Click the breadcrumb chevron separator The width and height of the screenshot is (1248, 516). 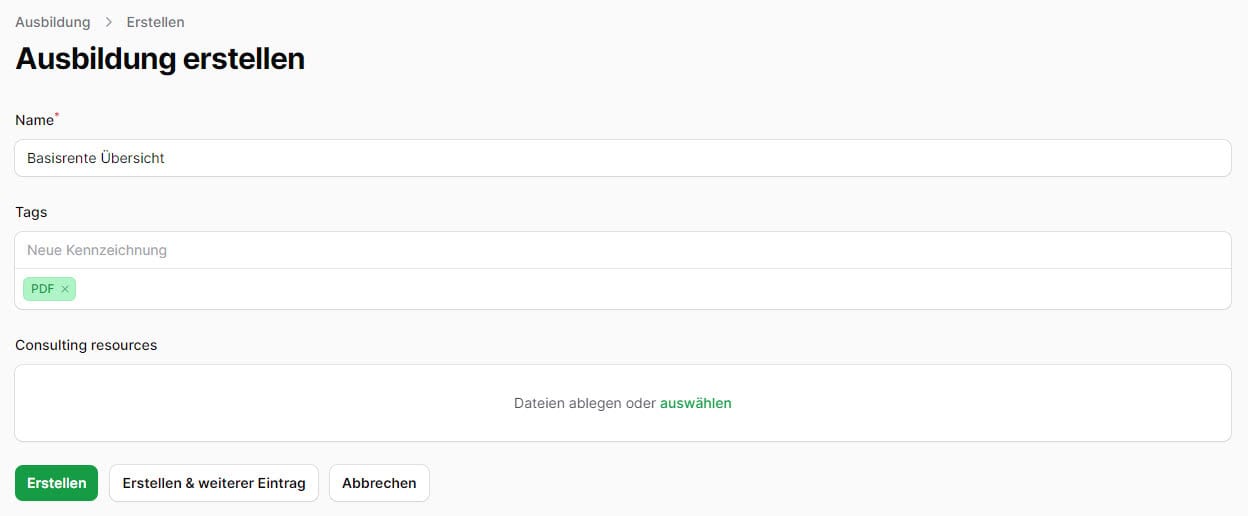(x=108, y=22)
